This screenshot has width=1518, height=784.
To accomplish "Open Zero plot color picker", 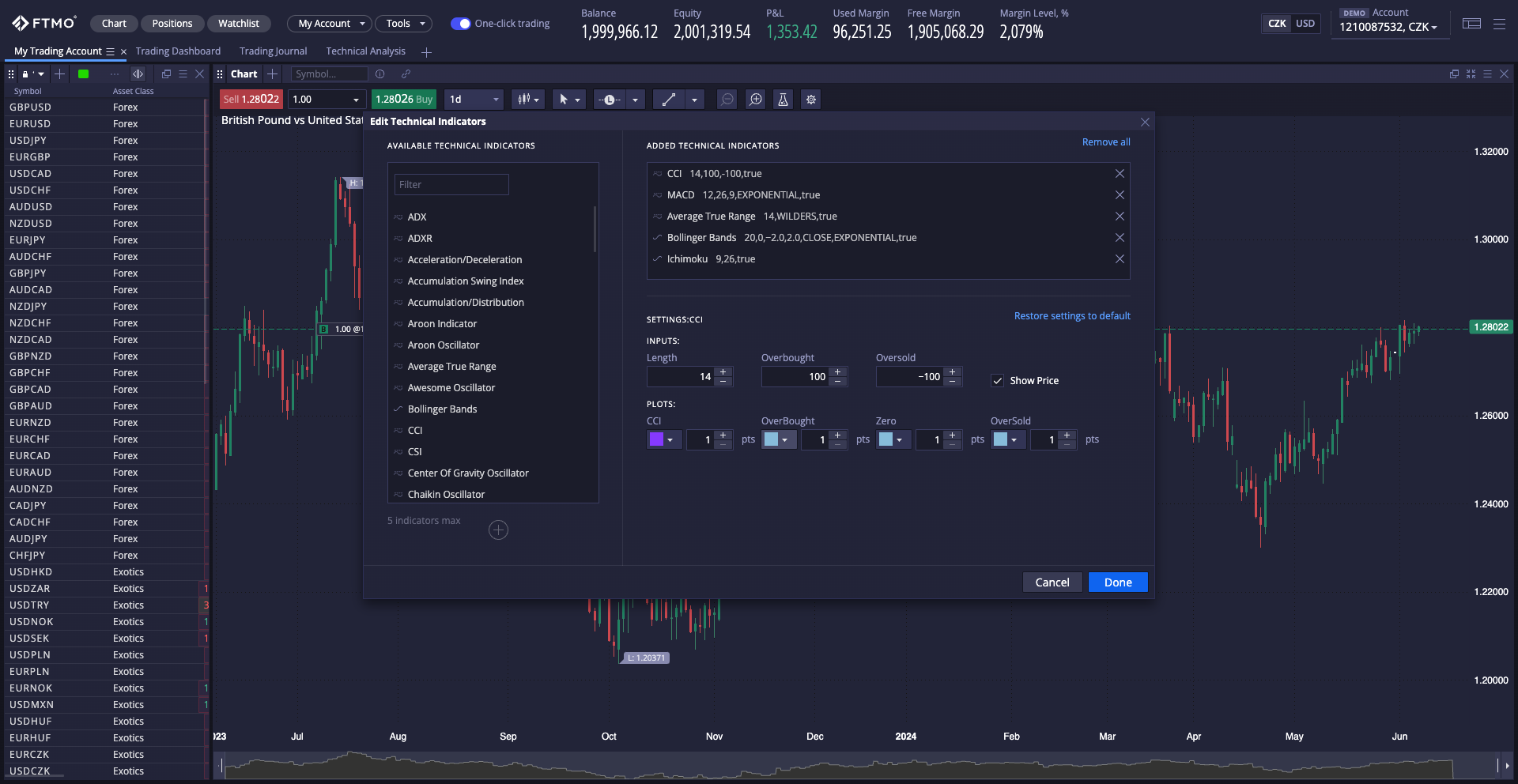I will coord(893,440).
